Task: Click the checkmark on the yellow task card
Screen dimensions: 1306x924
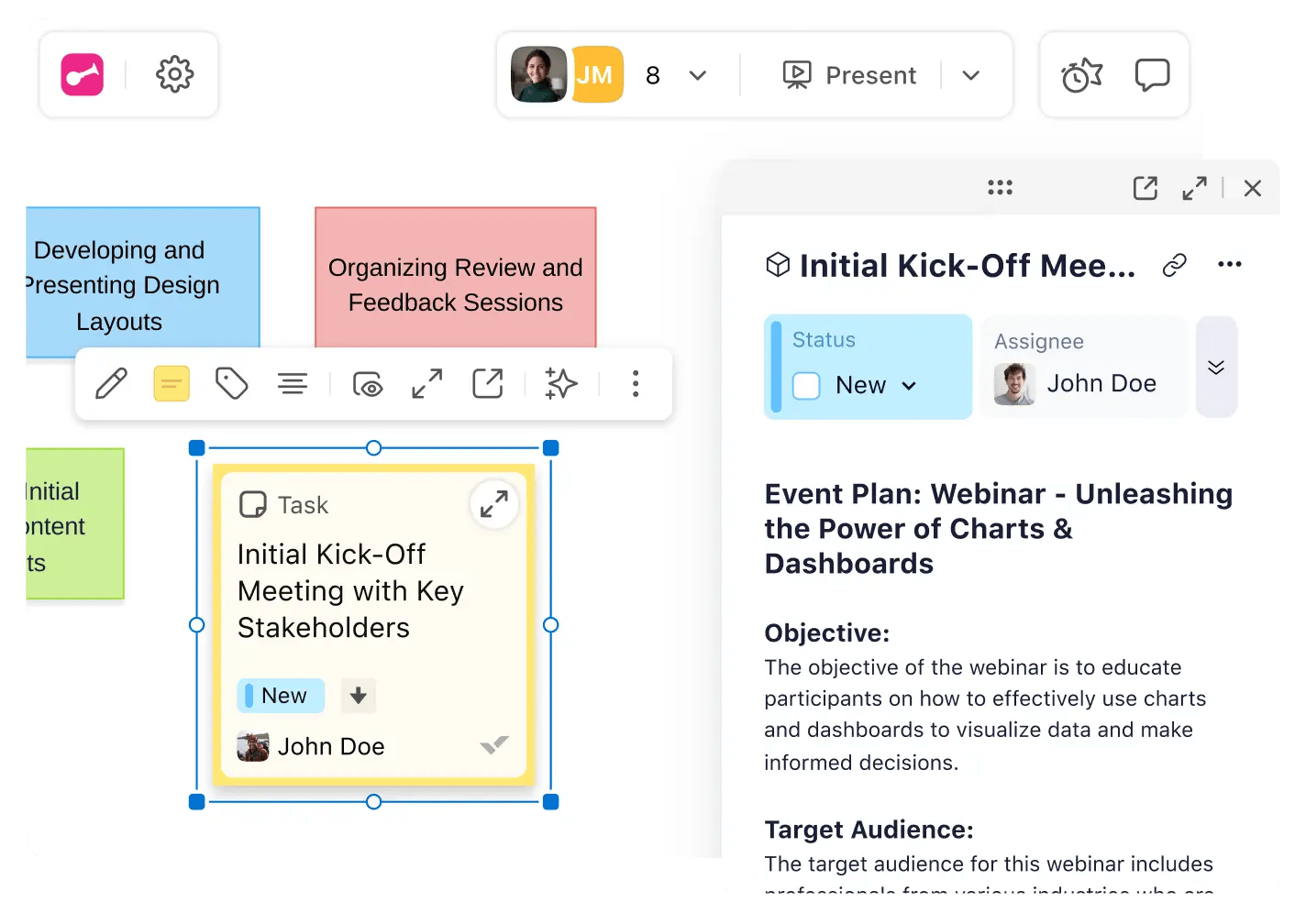Action: point(494,744)
